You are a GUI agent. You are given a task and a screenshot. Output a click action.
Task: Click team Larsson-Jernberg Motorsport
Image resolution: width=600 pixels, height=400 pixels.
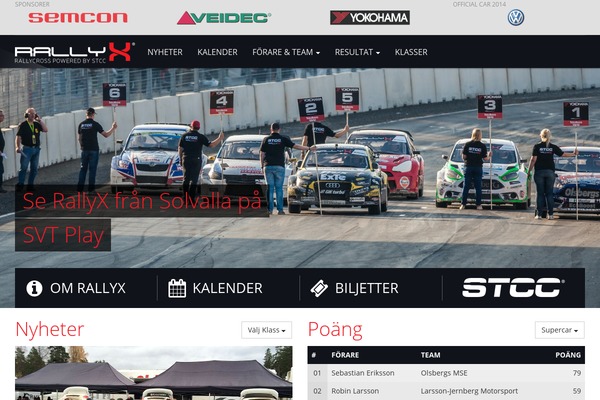pyautogui.click(x=469, y=391)
